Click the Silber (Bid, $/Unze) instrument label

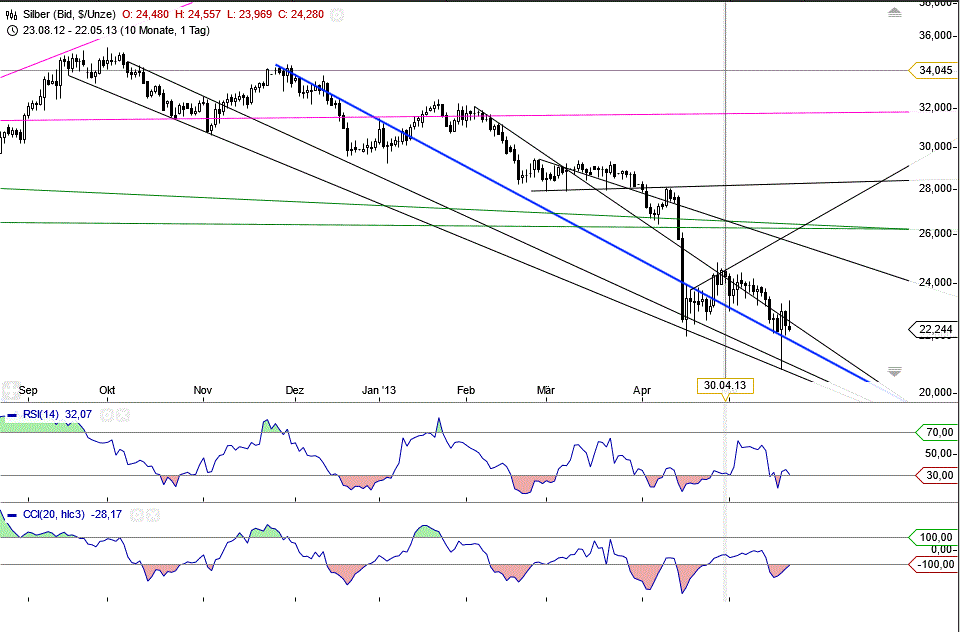click(70, 14)
